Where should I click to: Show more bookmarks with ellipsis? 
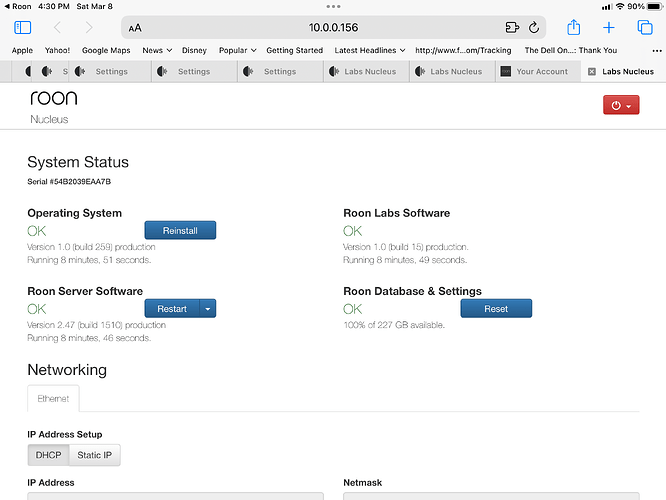point(657,51)
